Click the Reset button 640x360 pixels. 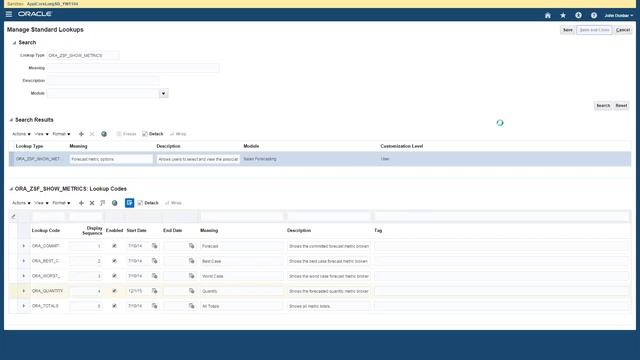(x=621, y=106)
